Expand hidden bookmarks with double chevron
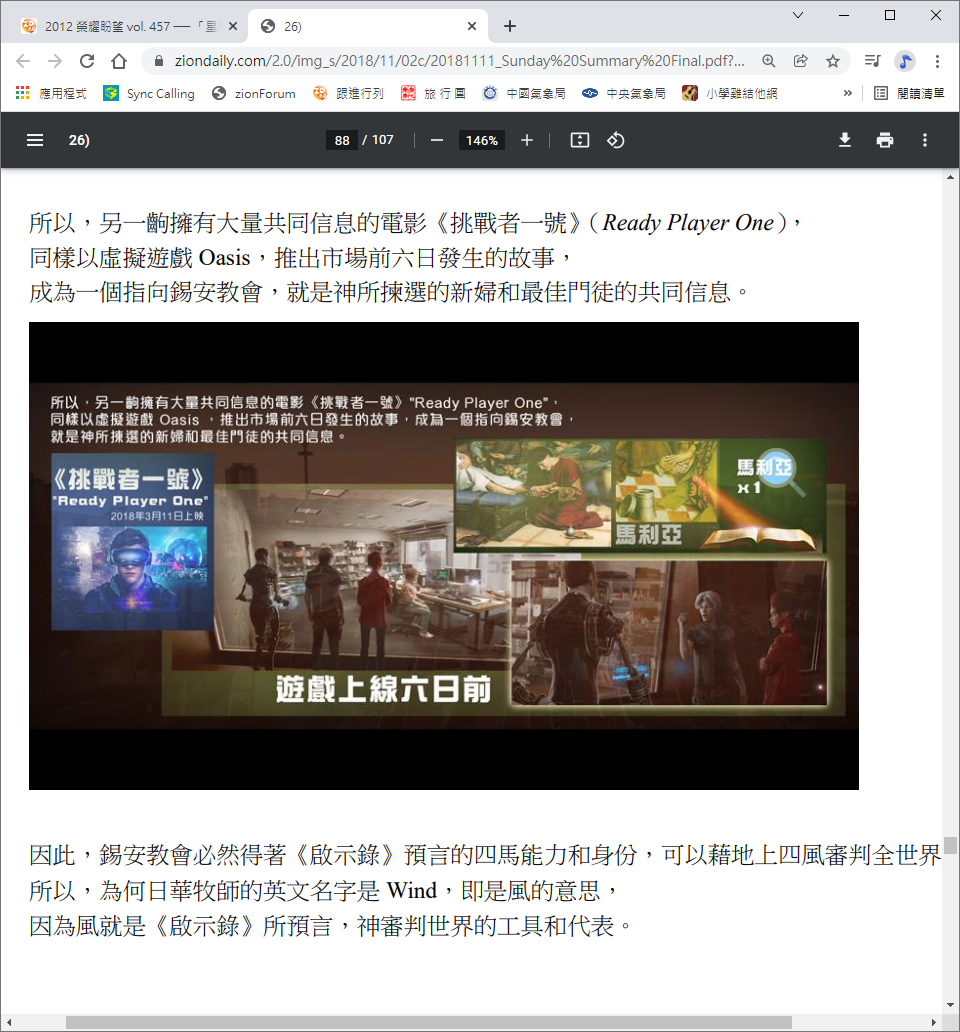The image size is (960, 1032). coord(848,93)
